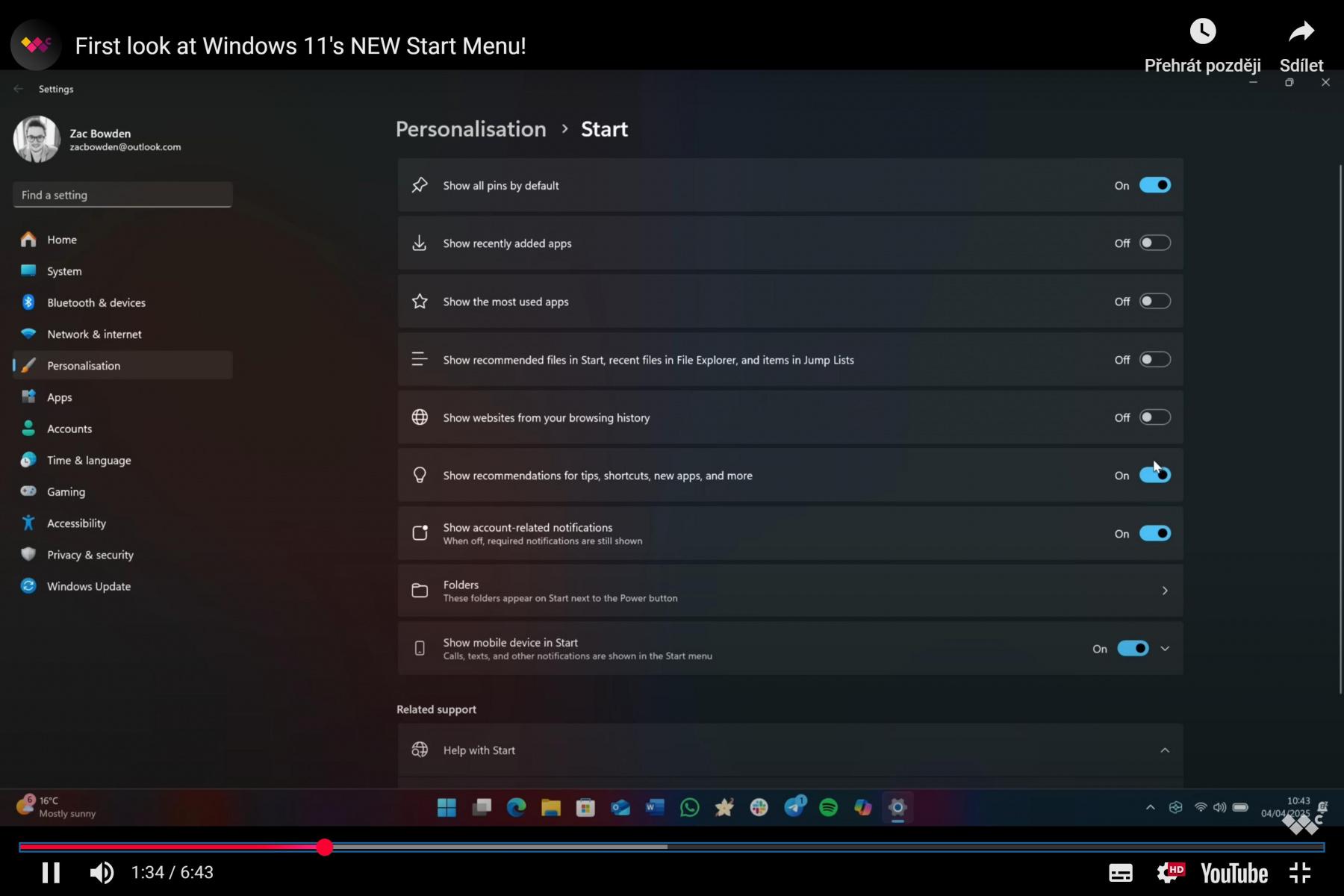Image resolution: width=1344 pixels, height=896 pixels.
Task: Open video quality settings gear
Action: tap(1169, 873)
